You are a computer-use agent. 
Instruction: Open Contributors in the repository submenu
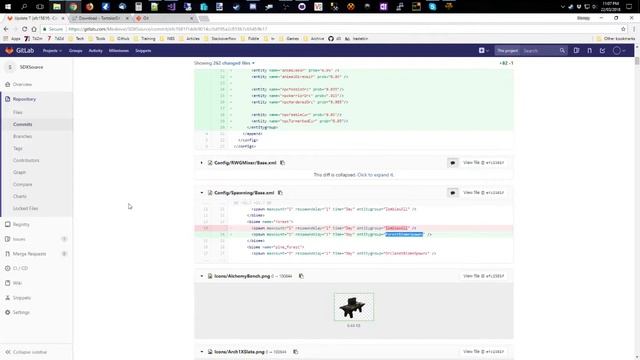(x=26, y=160)
